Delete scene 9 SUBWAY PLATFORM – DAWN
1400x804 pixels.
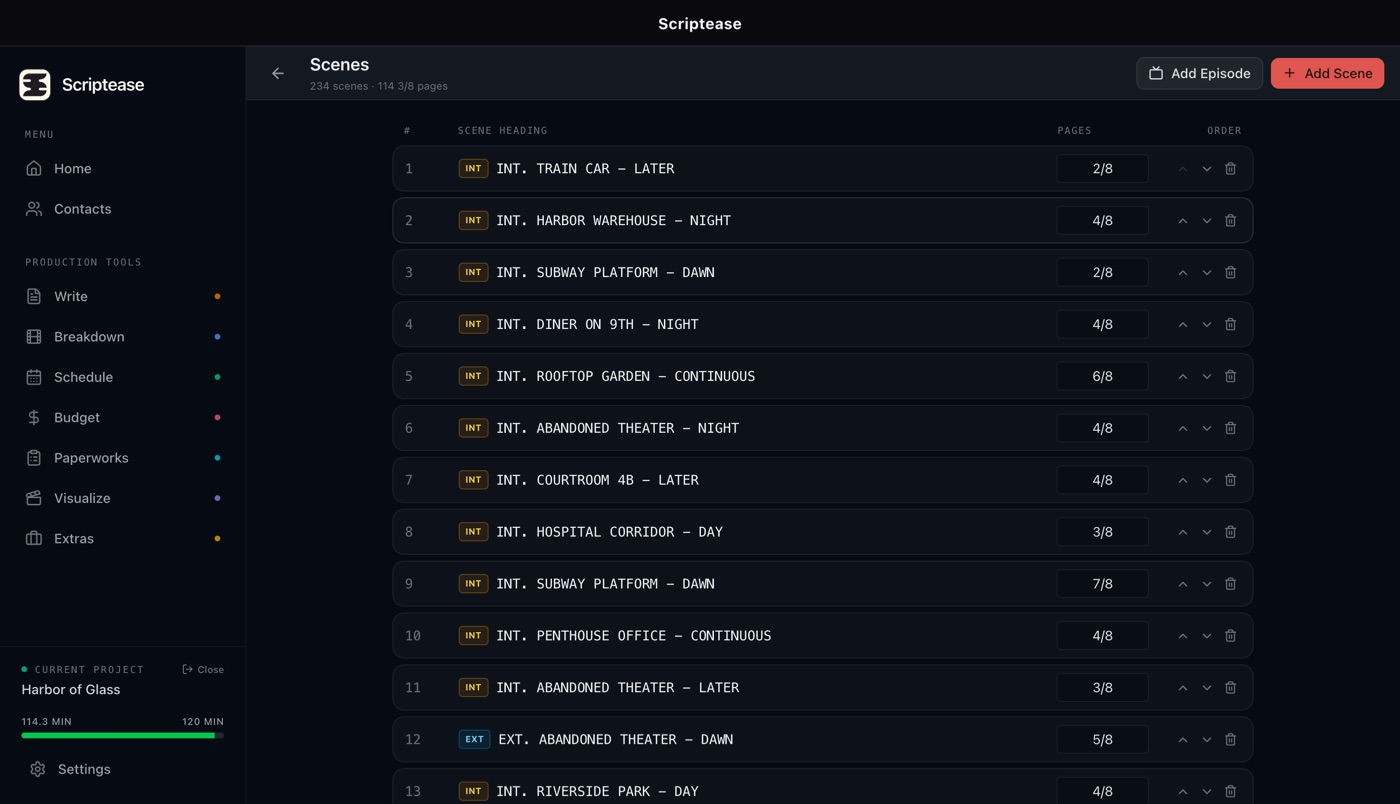click(x=1231, y=585)
